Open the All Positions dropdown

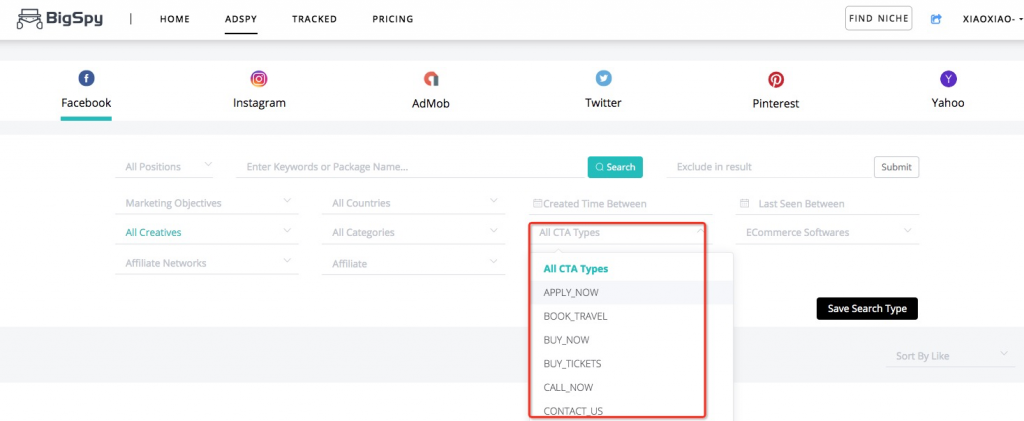tap(164, 167)
